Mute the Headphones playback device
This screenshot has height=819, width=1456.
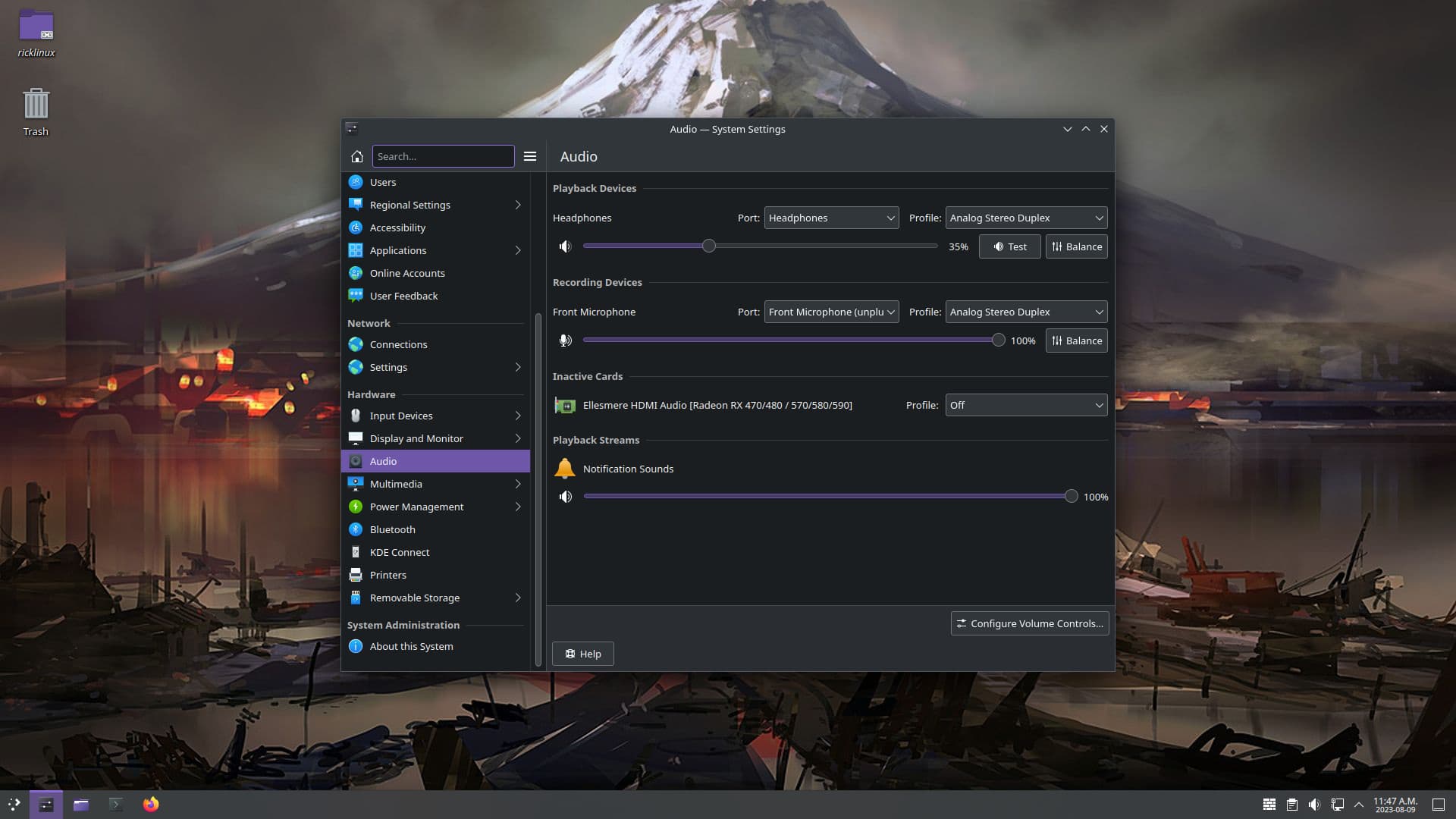(565, 246)
